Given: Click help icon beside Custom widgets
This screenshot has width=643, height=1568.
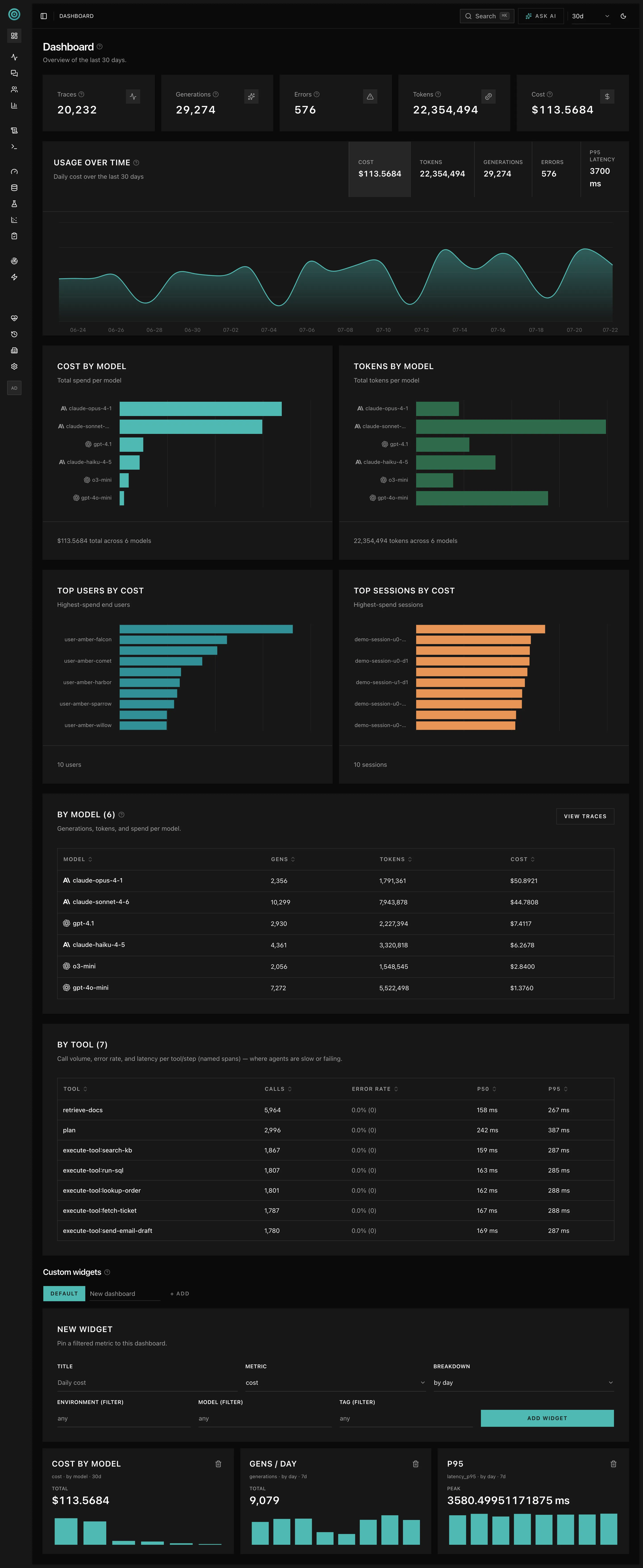Looking at the screenshot, I should [108, 1272].
